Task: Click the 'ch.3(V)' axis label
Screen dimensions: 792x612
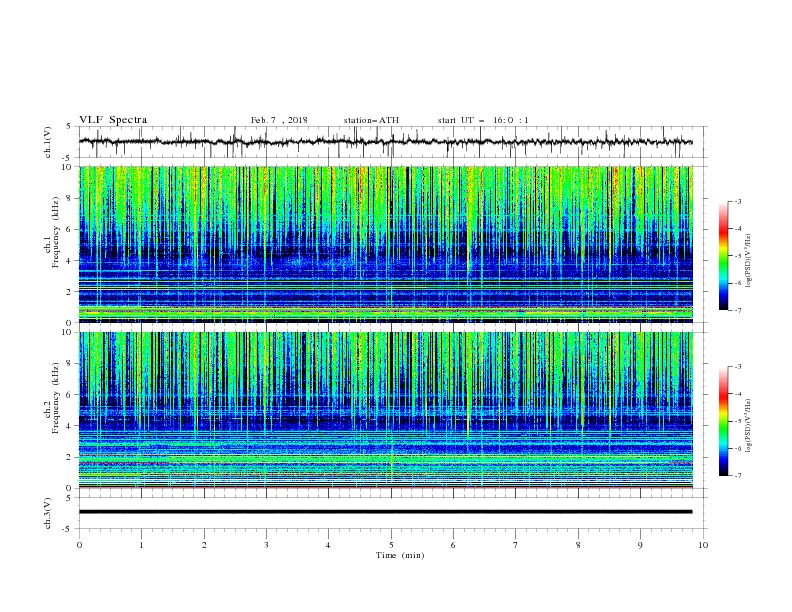Action: tap(48, 513)
